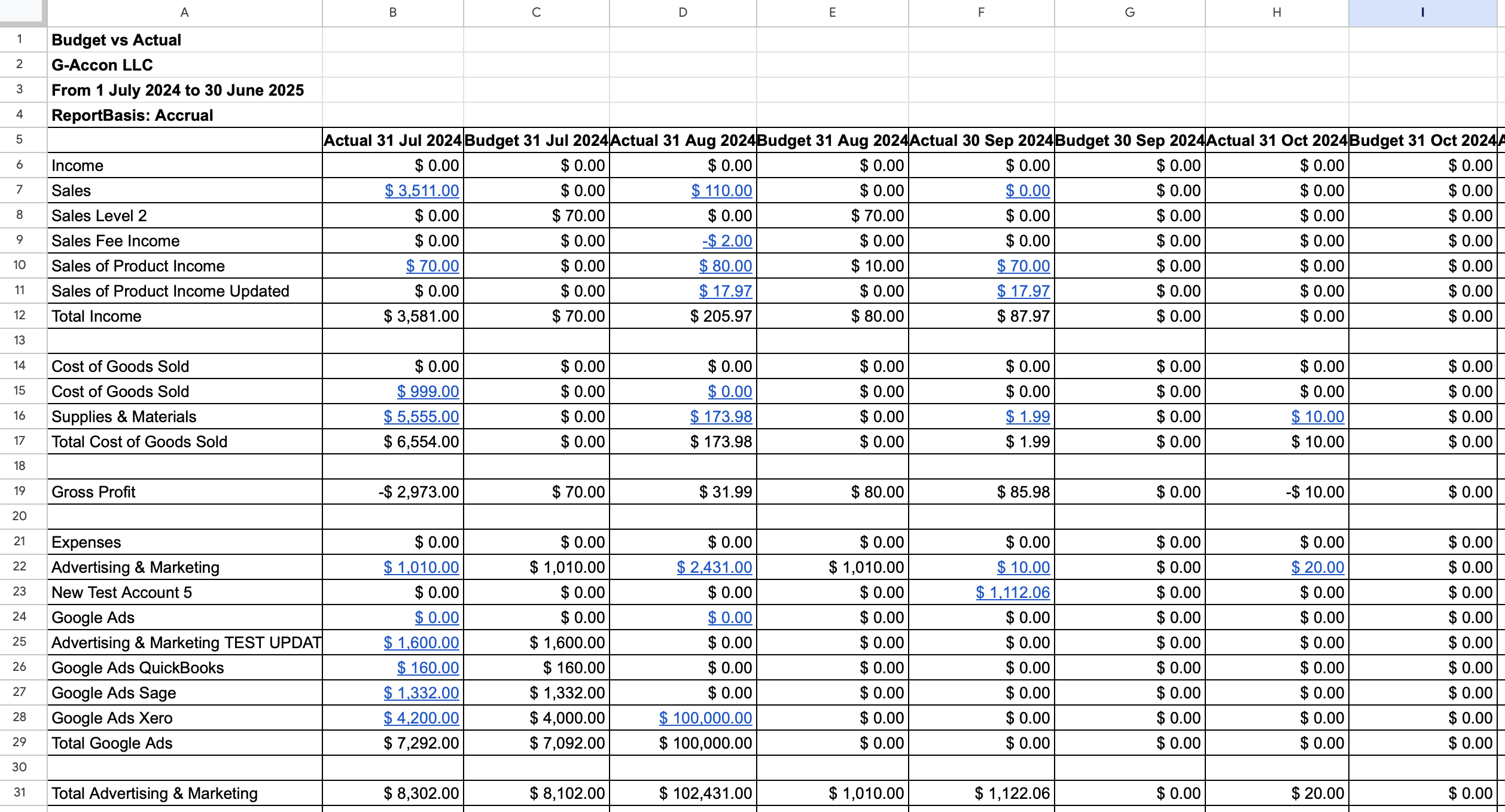Click the 'Budget 31 Aug 2024' header cell
Viewport: 1505px width, 812px height.
pyautogui.click(x=833, y=141)
